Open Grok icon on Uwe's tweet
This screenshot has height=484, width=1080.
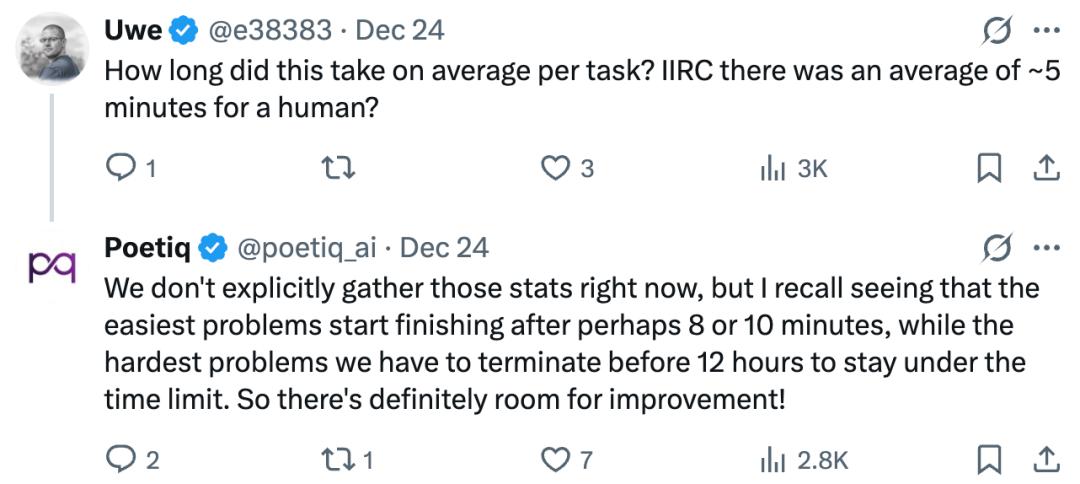click(996, 32)
